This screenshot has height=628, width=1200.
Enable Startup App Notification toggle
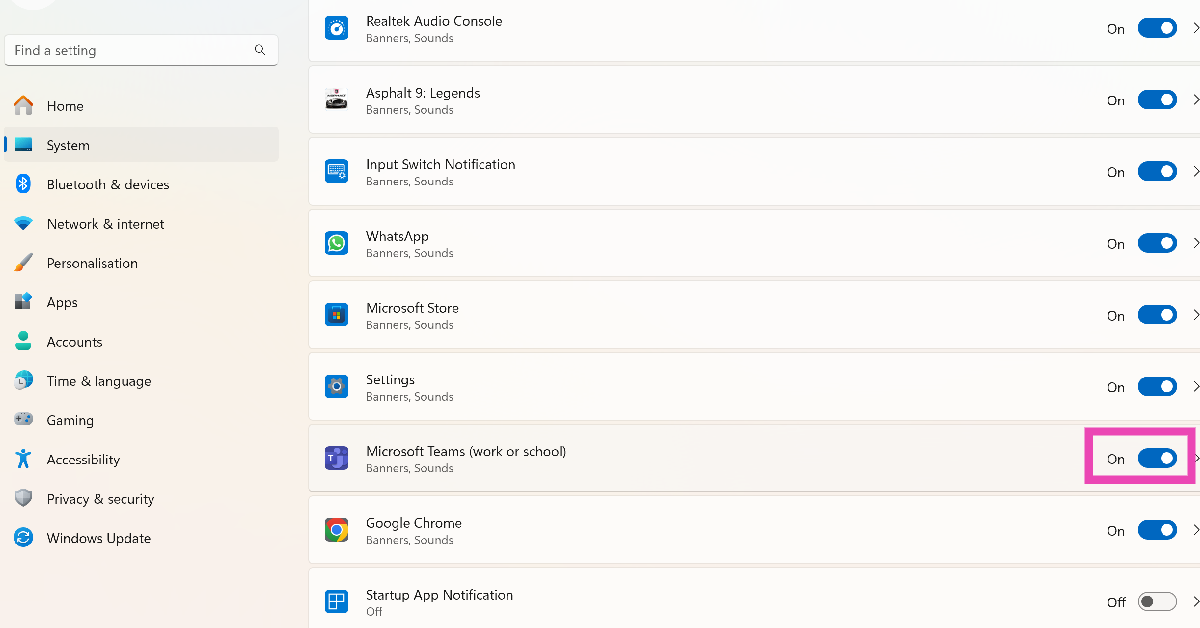[1157, 602]
